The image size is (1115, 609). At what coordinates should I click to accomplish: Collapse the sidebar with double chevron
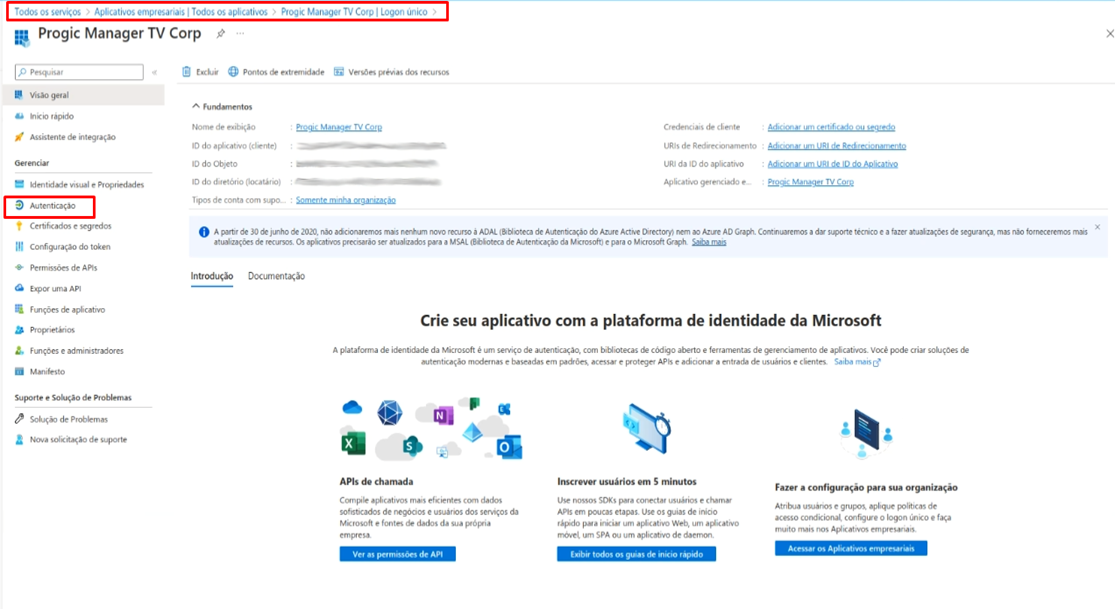click(154, 72)
